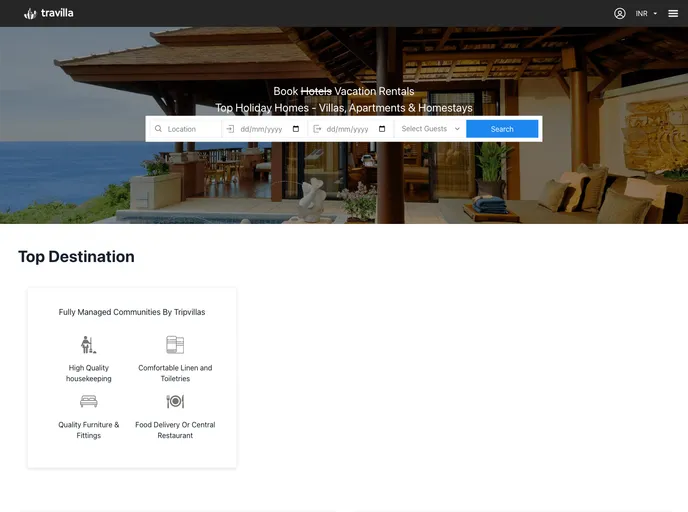This screenshot has height=512, width=688.
Task: Click the travilla brand name link
Action: [57, 13]
